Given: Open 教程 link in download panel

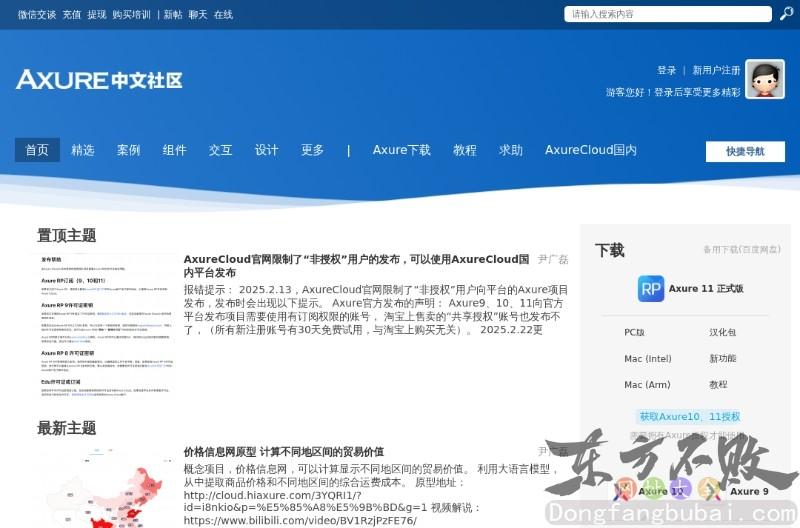Looking at the screenshot, I should point(718,385).
